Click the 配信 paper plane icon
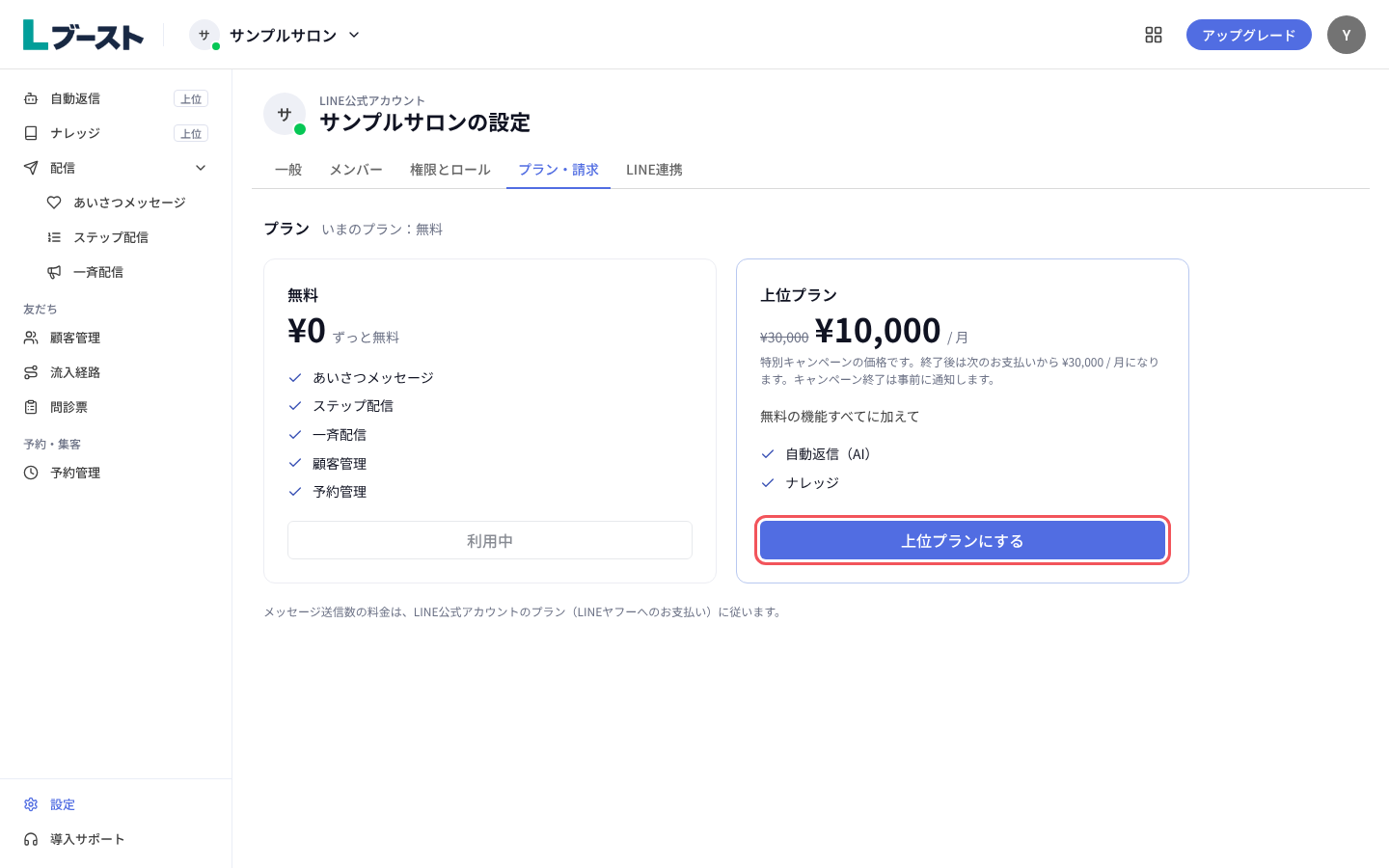1389x868 pixels. click(31, 168)
